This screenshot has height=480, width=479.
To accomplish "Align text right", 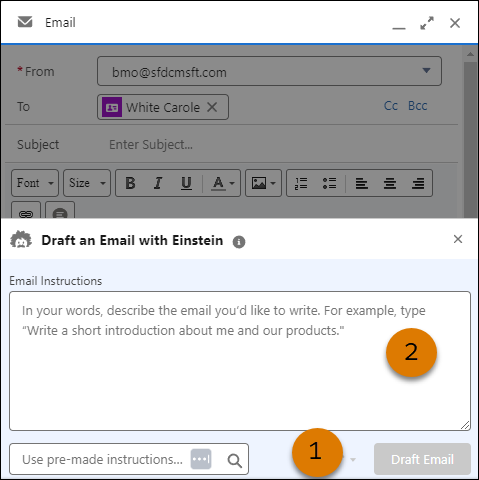I will coord(418,183).
